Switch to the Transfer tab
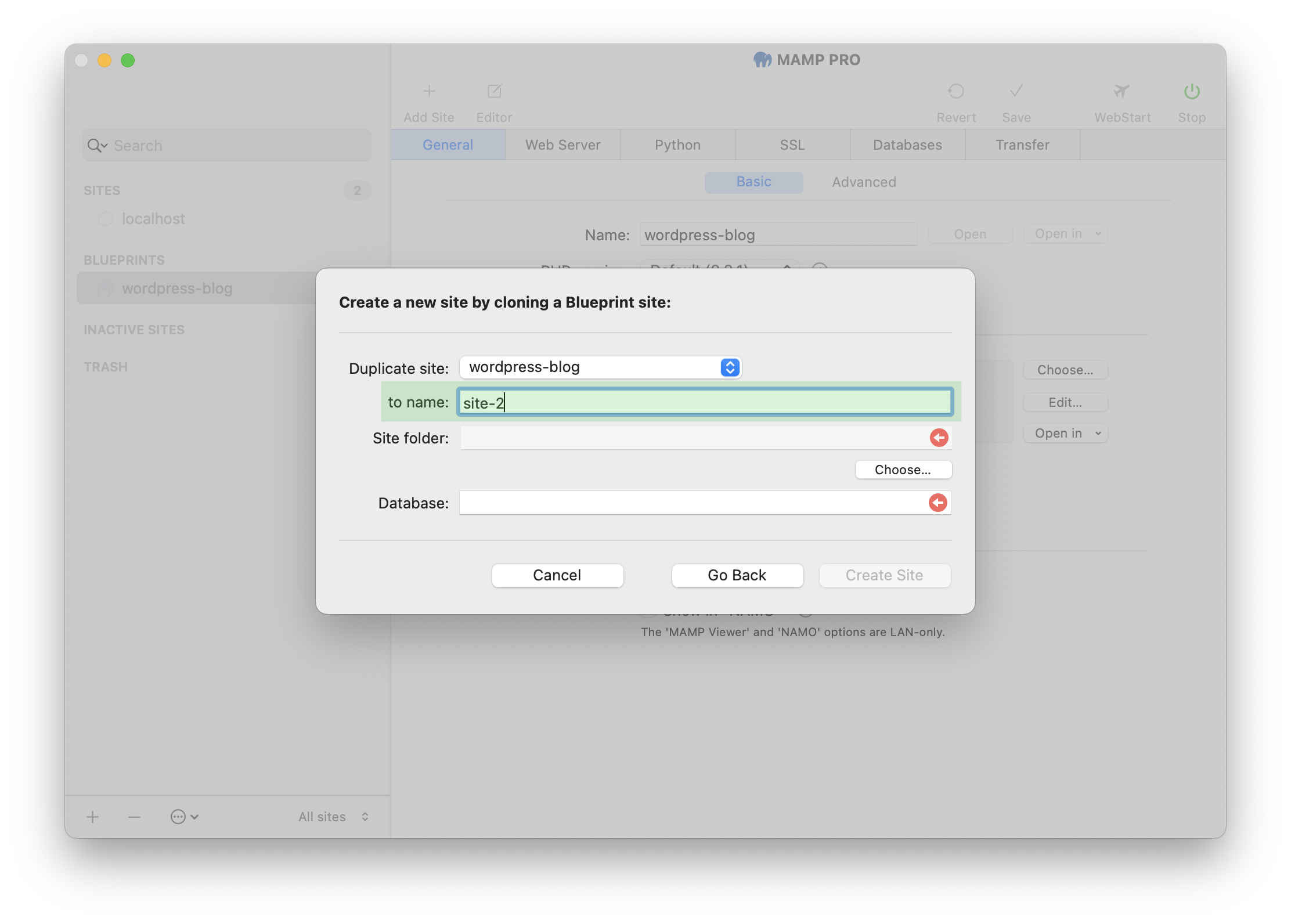Screen dimensions: 1291x924 click(x=1023, y=145)
